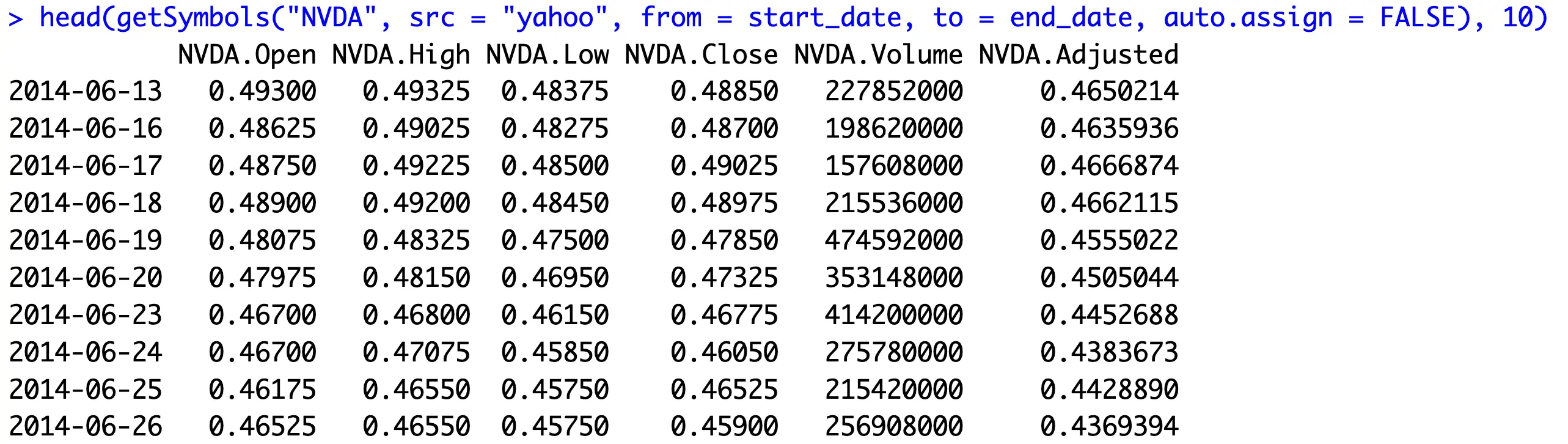Click the high price 0.47075
The width and height of the screenshot is (1568, 444).
(417, 352)
